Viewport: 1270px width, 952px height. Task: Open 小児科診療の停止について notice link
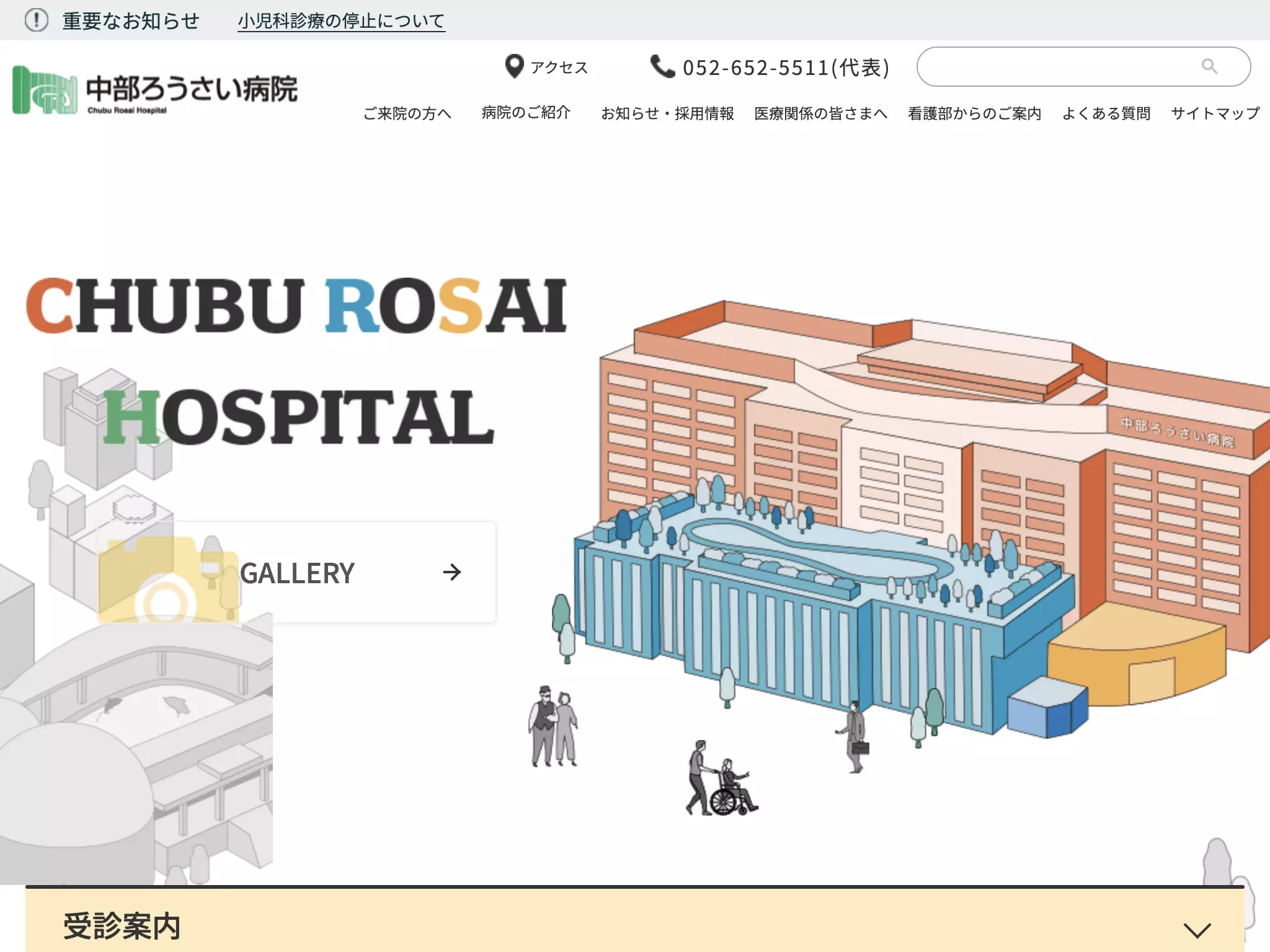coord(342,21)
